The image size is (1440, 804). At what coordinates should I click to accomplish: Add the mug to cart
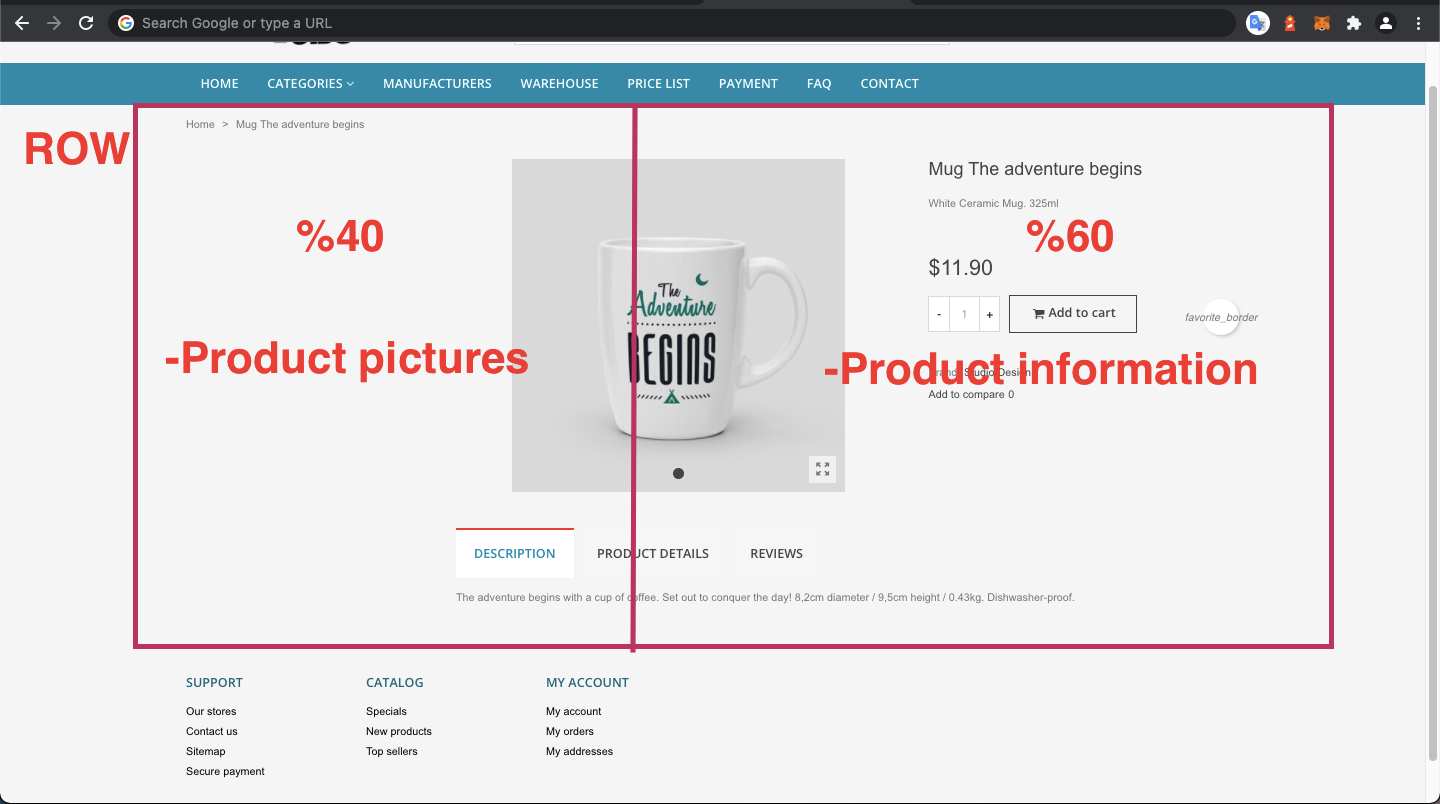(x=1073, y=313)
